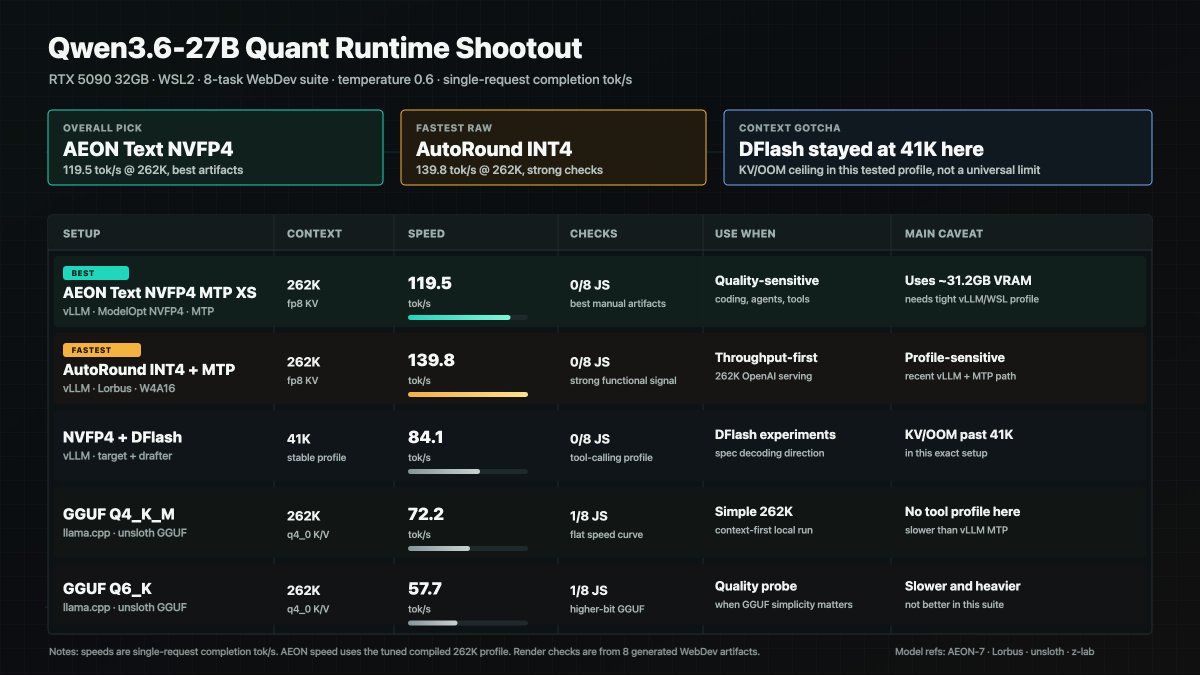
Task: Click the 139.8 tok/s yellow speed bar
Action: [x=468, y=395]
